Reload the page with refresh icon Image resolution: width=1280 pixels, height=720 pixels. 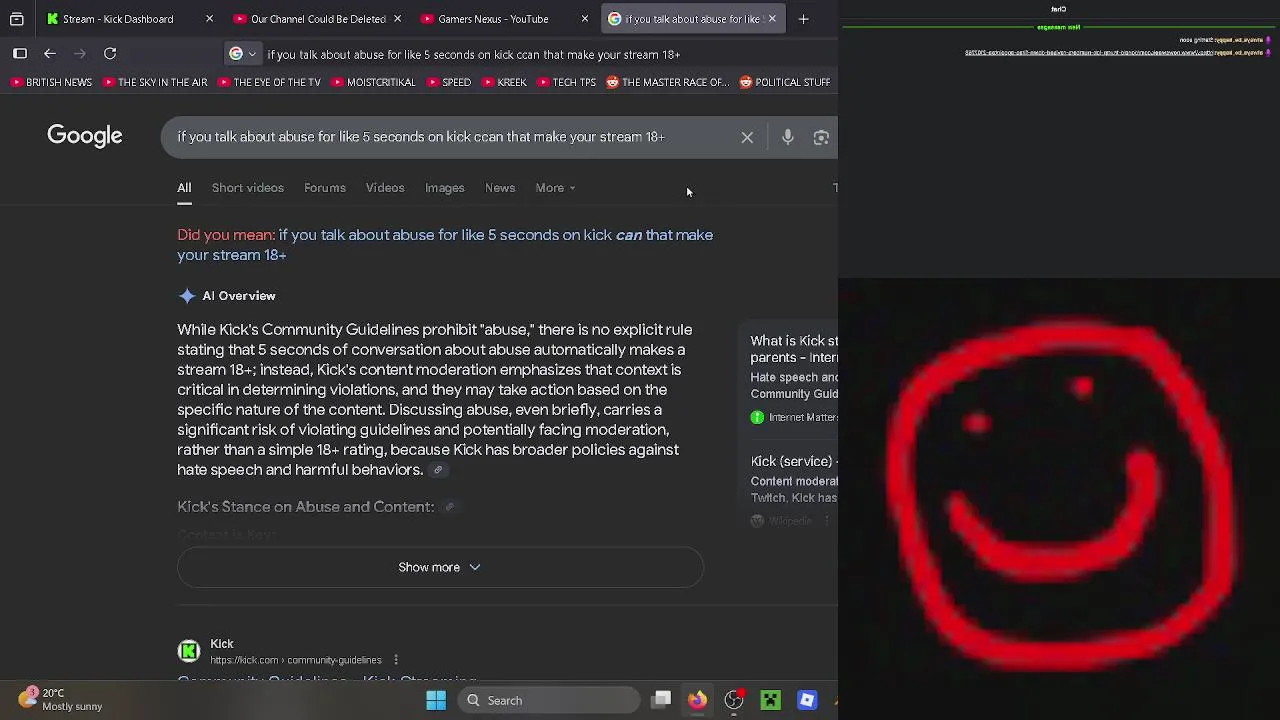pyautogui.click(x=110, y=54)
